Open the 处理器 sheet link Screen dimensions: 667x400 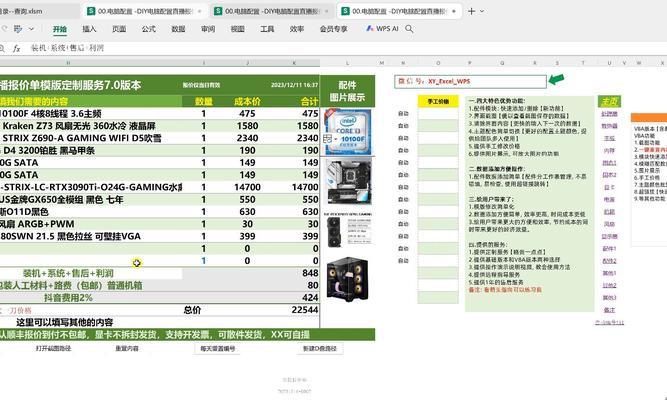609,114
